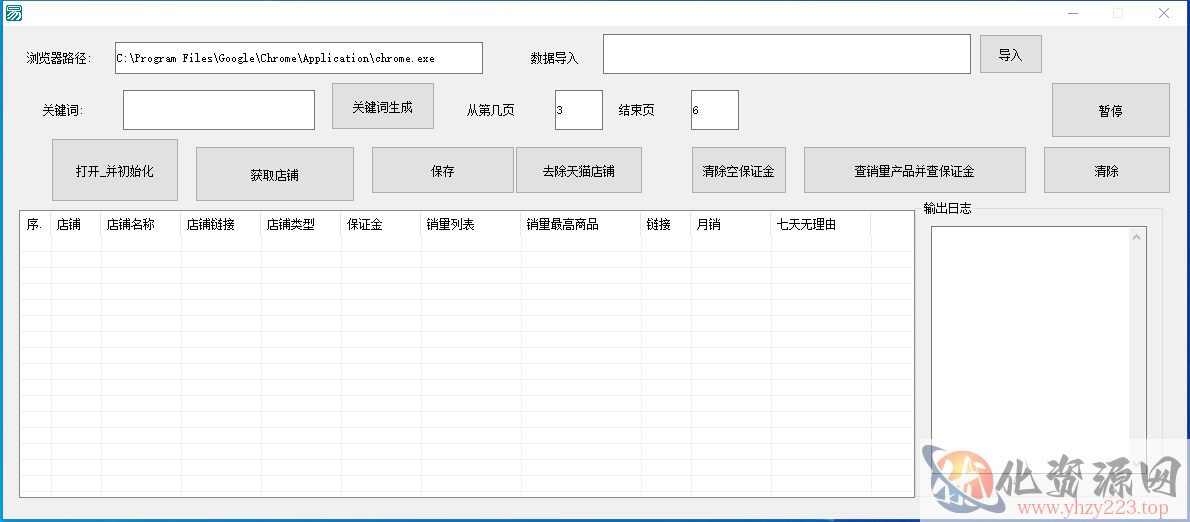Click the 保证金 column header
Image resolution: width=1190 pixels, height=522 pixels.
coord(381,225)
